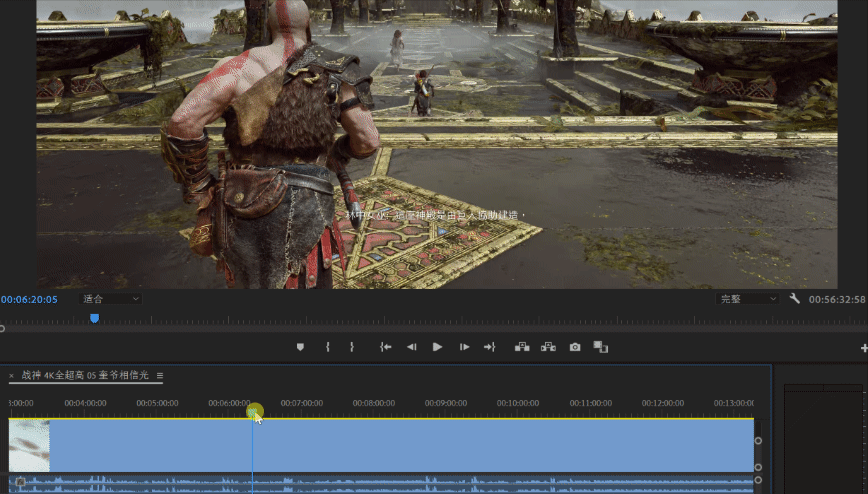The image size is (868, 494).
Task: Export a frame with the camera icon
Action: 575,347
